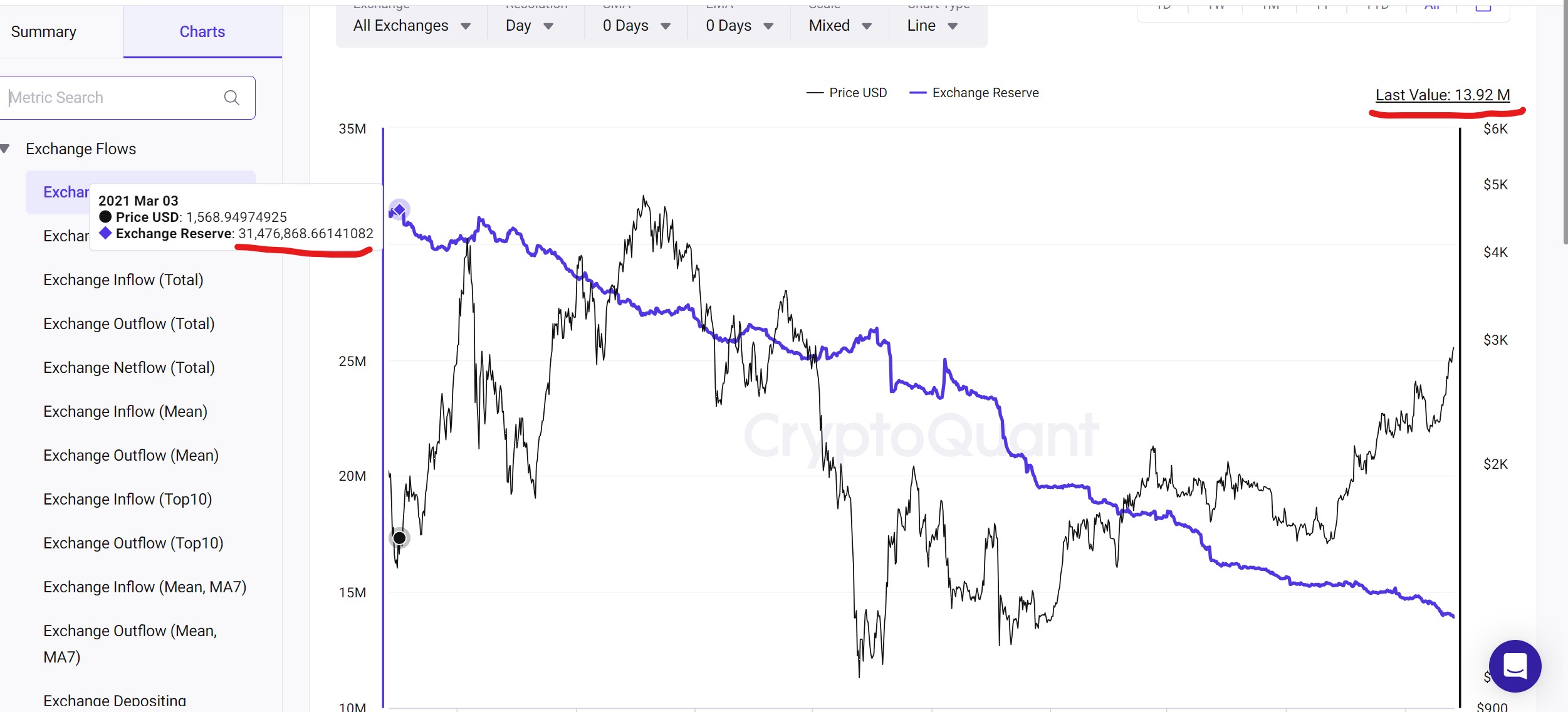
Task: Switch to the Summary tab
Action: pyautogui.click(x=44, y=32)
